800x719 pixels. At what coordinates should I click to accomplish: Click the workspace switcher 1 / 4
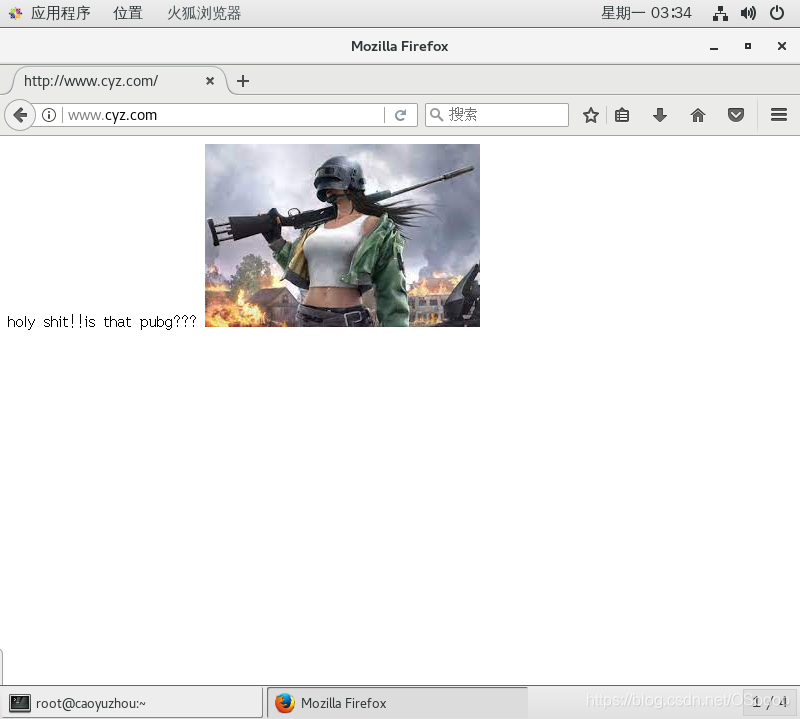coord(769,702)
